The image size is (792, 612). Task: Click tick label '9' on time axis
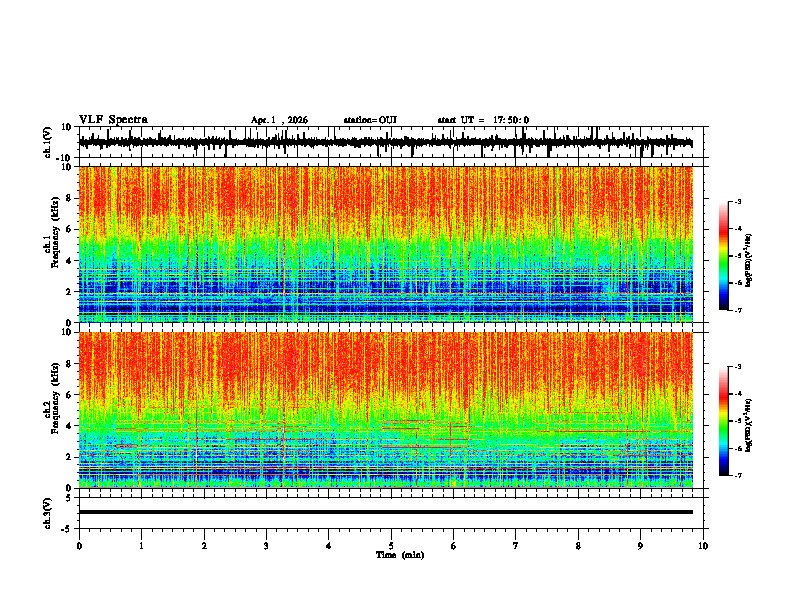click(640, 546)
